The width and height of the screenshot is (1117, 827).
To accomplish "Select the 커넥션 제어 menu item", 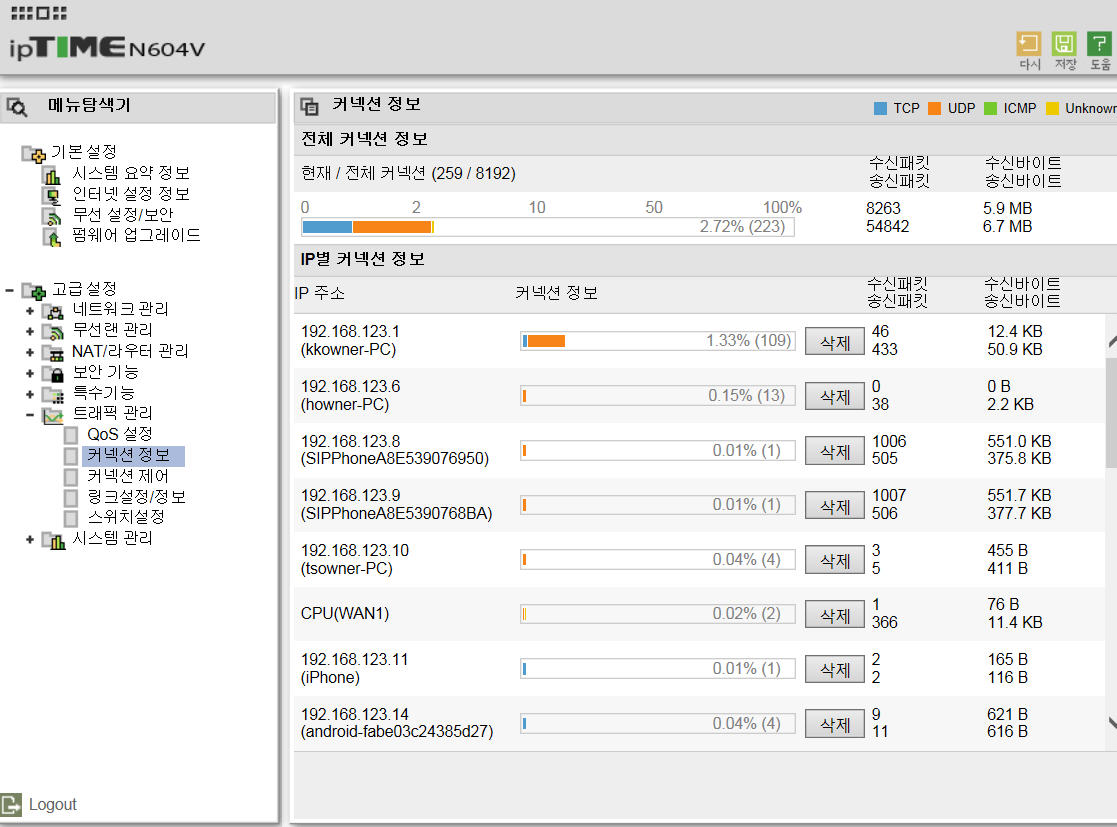I will [128, 476].
